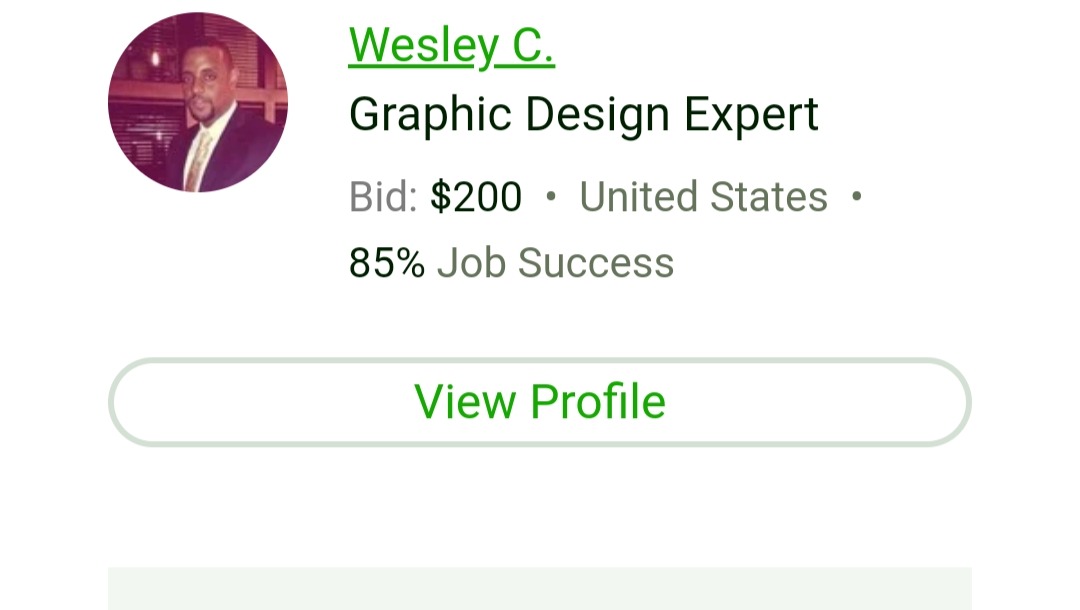Image resolution: width=1080 pixels, height=610 pixels.
Task: Click the "Job Success" label
Action: click(x=555, y=263)
